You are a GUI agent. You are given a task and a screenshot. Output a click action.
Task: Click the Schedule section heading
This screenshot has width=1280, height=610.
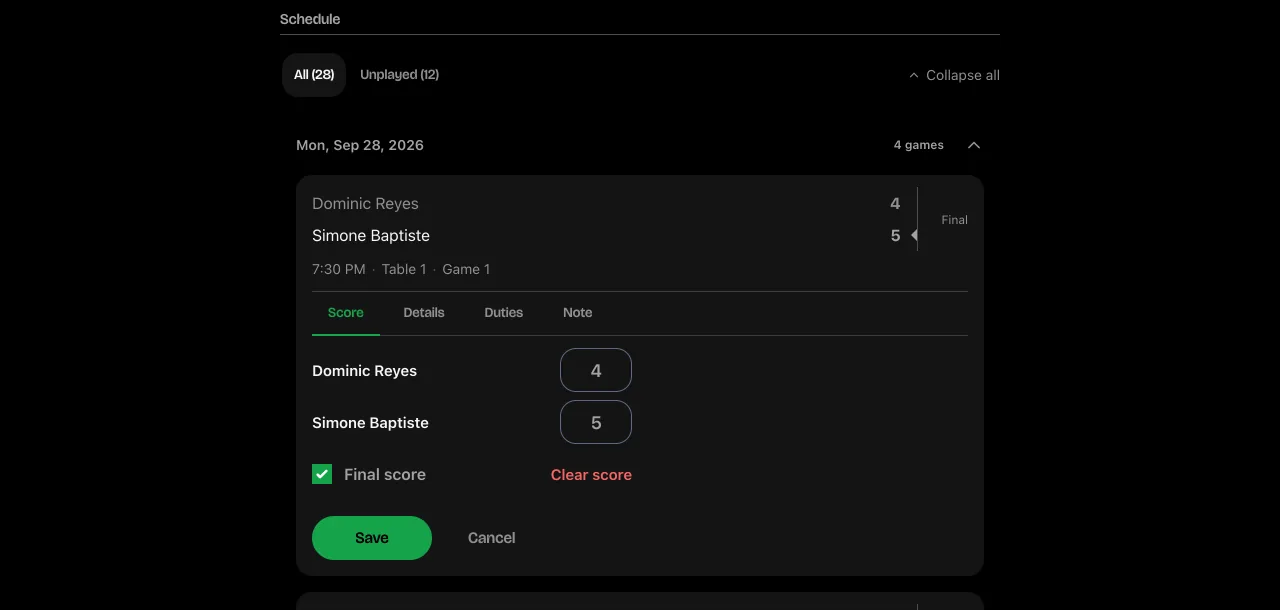[x=310, y=19]
